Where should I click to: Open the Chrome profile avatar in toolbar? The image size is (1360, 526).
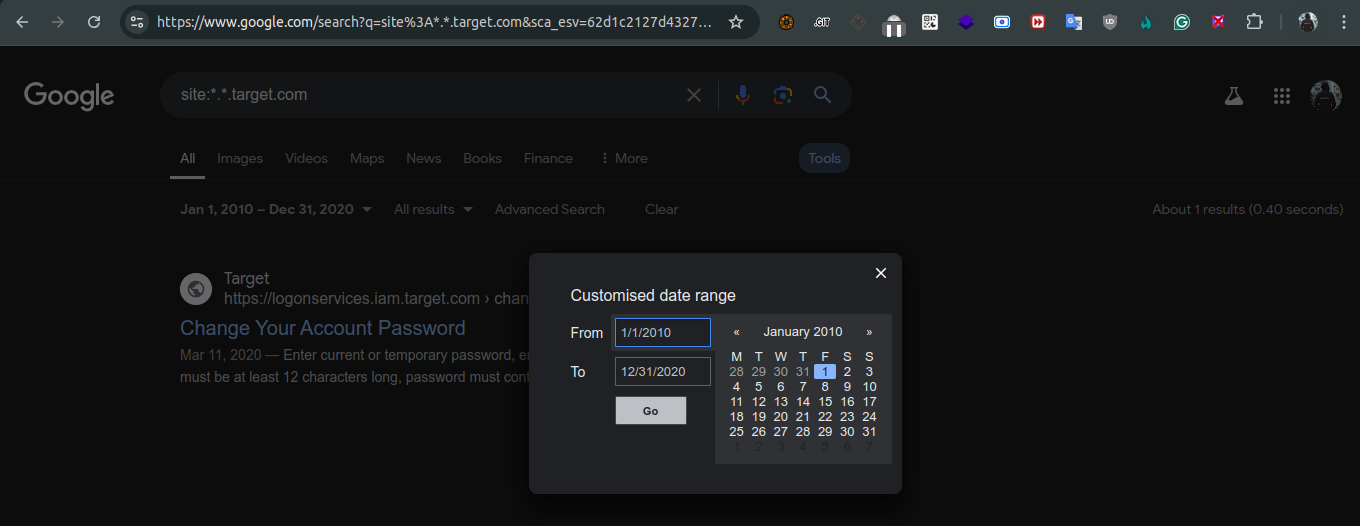(x=1307, y=21)
